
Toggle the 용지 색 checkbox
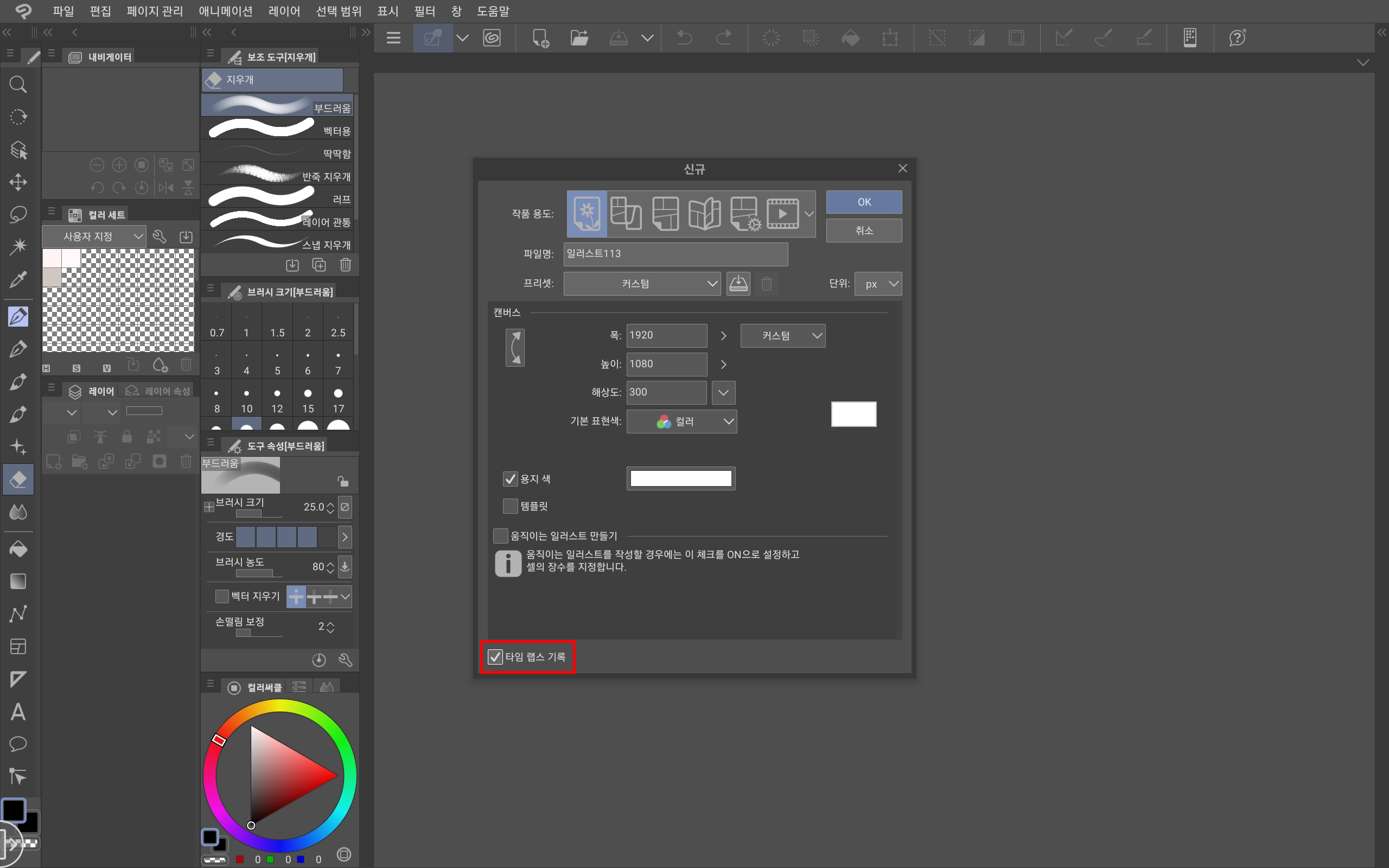click(510, 479)
